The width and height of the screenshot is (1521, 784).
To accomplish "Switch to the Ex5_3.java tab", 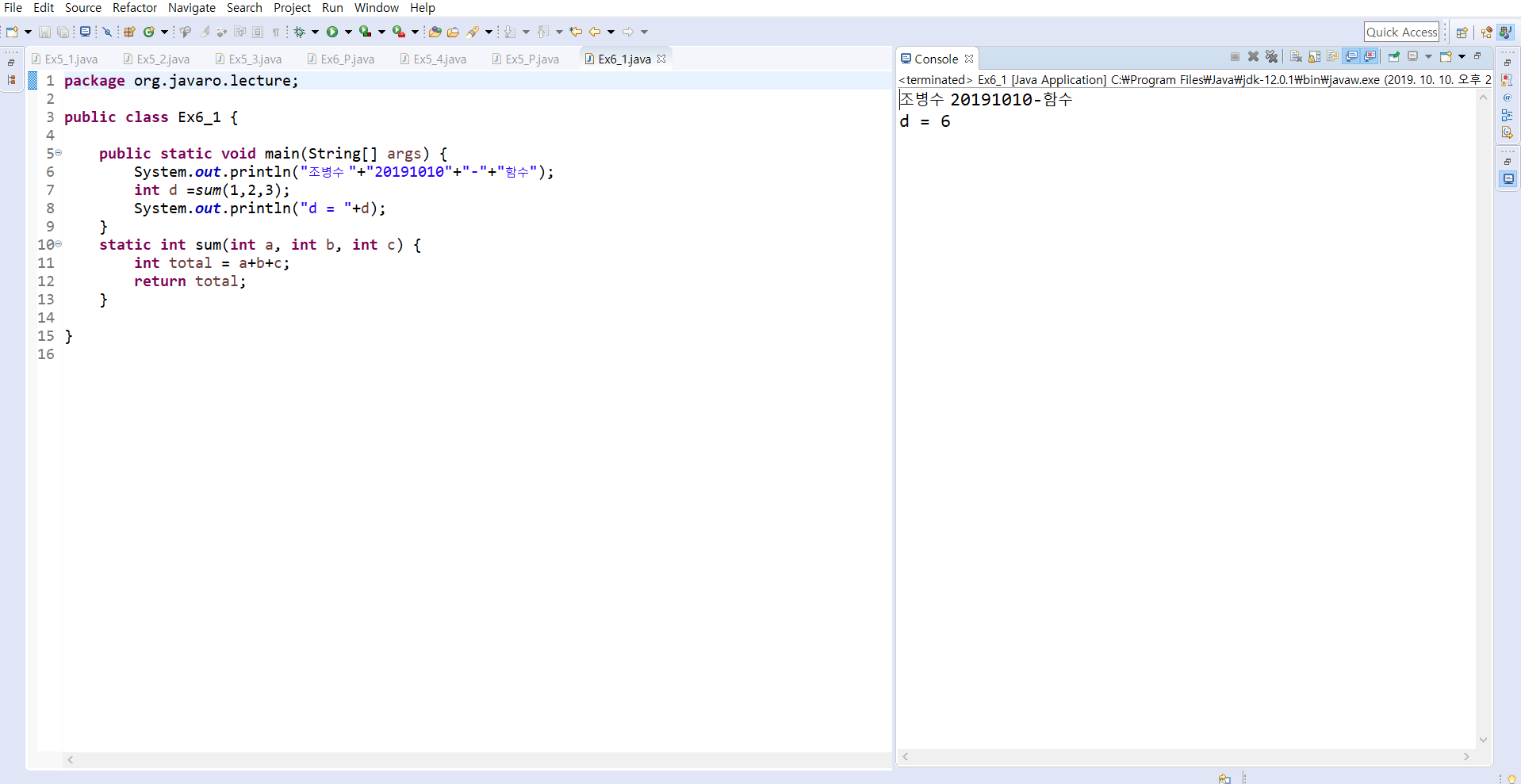I will (248, 59).
